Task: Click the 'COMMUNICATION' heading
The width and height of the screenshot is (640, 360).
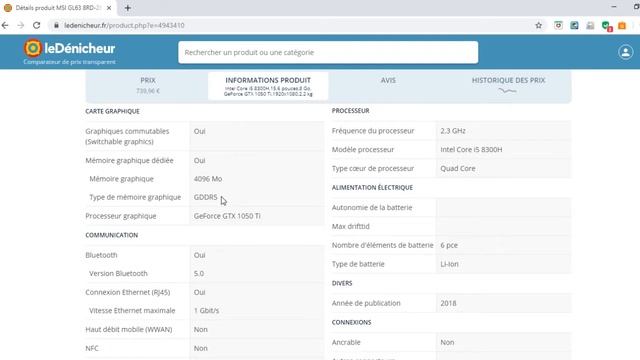Action: point(111,235)
